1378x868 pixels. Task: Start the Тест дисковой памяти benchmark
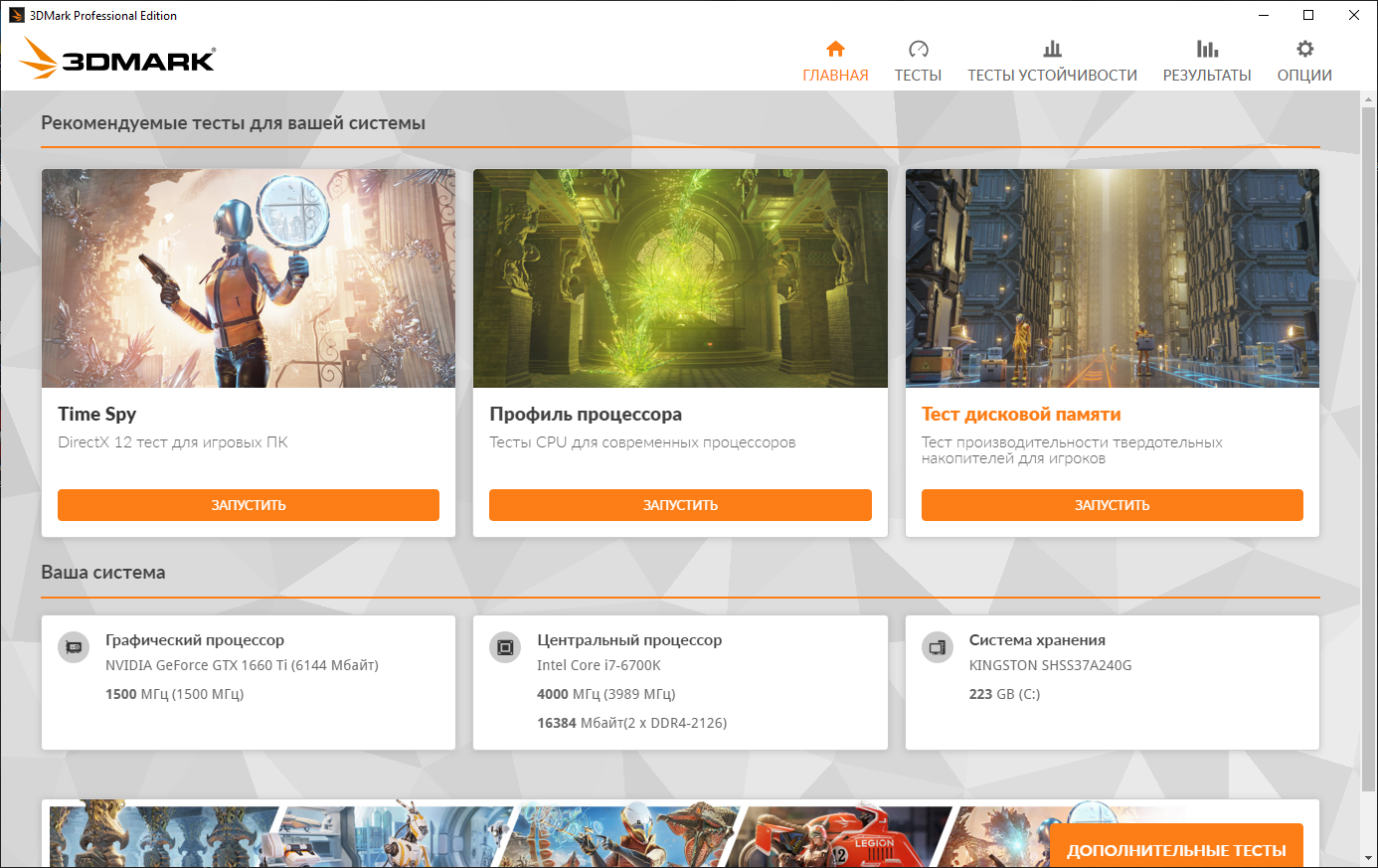point(1112,505)
